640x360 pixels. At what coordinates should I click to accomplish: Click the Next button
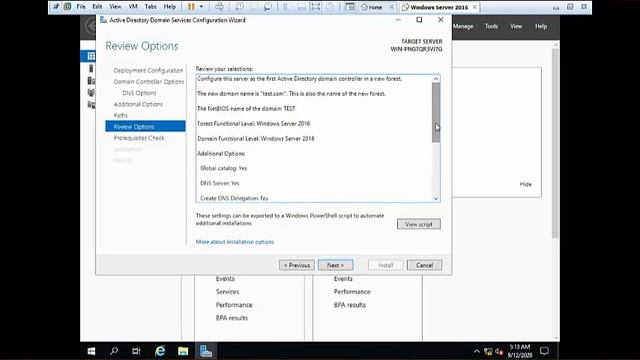click(336, 265)
